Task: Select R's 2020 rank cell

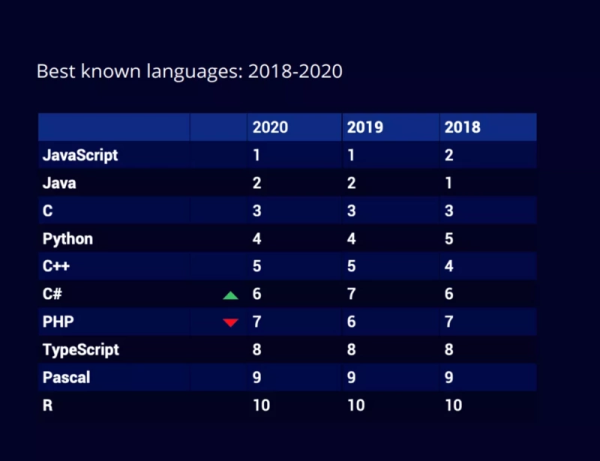Action: tap(260, 406)
